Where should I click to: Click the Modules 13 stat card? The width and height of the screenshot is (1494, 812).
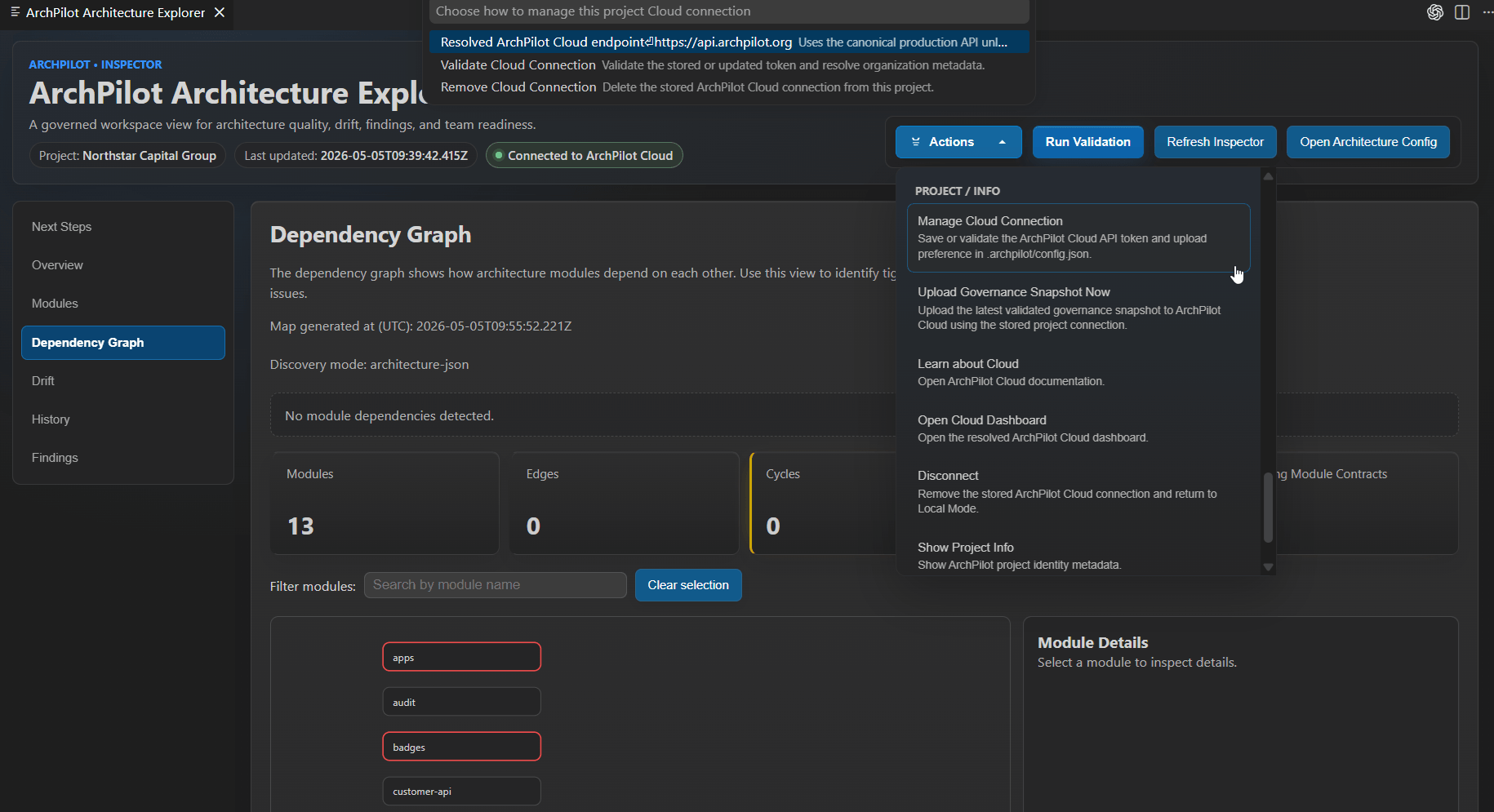[x=385, y=504]
